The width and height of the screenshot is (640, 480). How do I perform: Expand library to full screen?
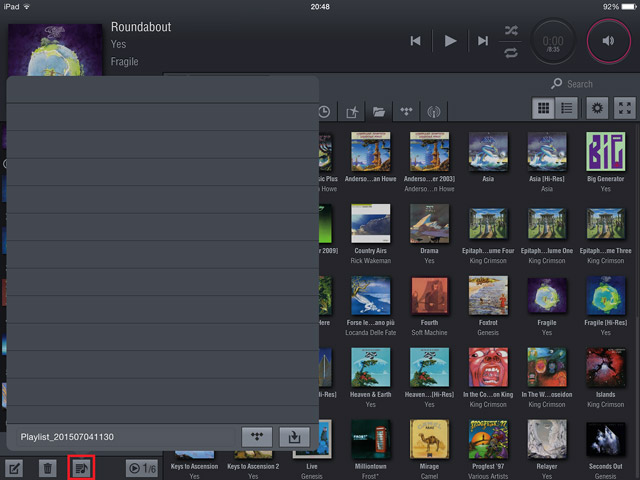tap(625, 109)
